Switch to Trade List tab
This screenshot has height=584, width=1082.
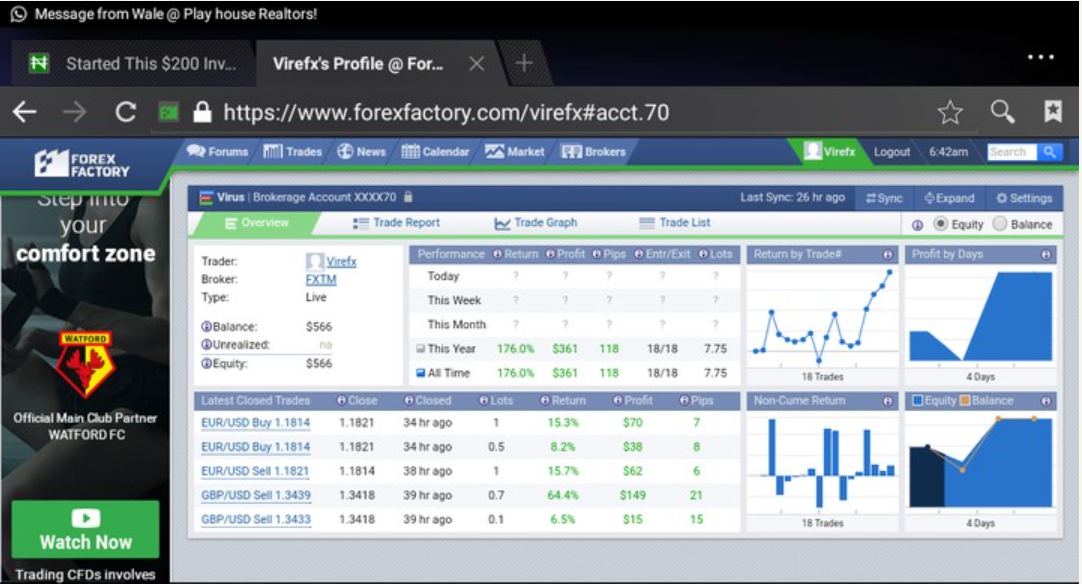point(675,223)
